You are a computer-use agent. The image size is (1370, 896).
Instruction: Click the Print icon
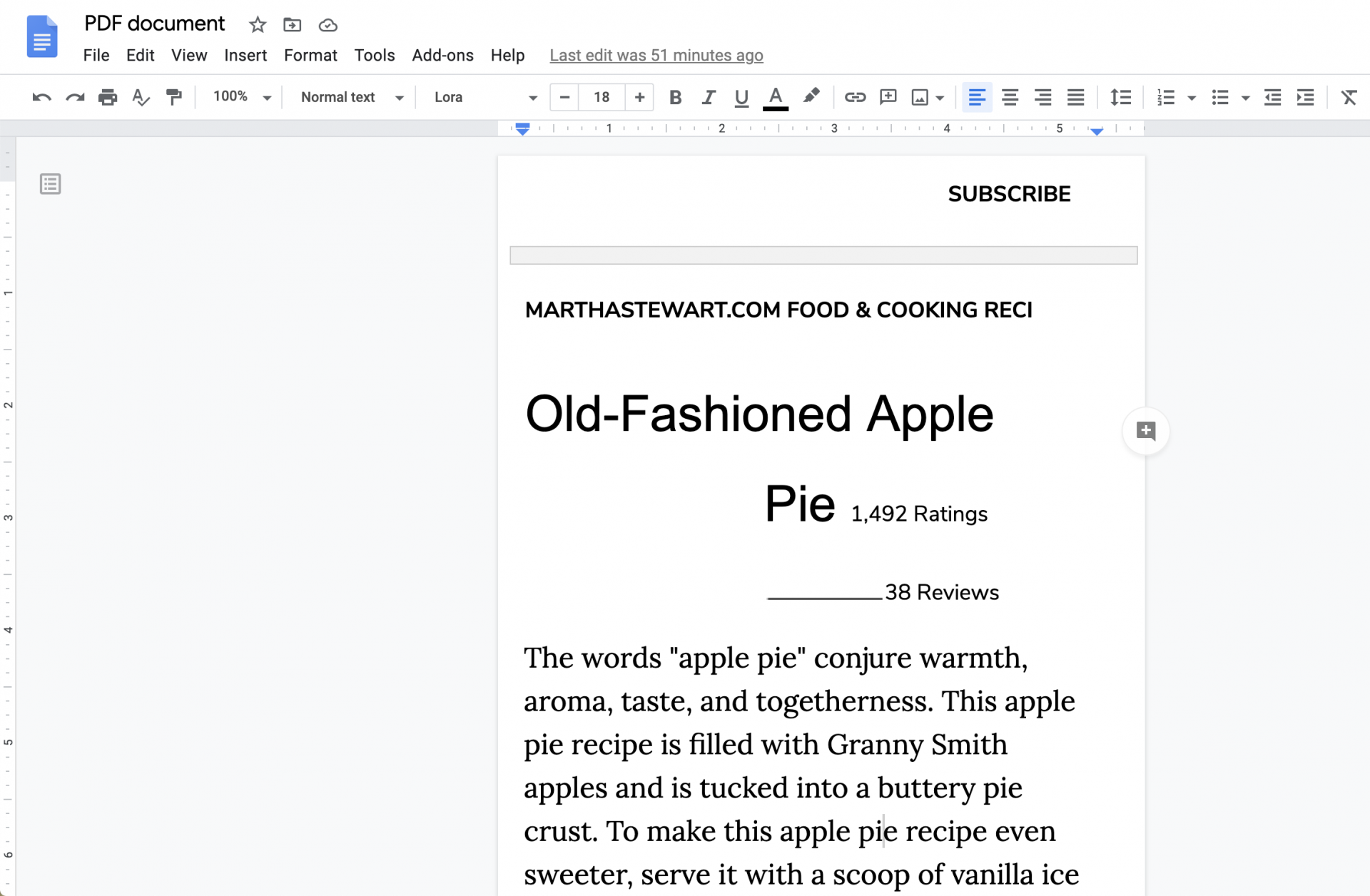coord(108,97)
